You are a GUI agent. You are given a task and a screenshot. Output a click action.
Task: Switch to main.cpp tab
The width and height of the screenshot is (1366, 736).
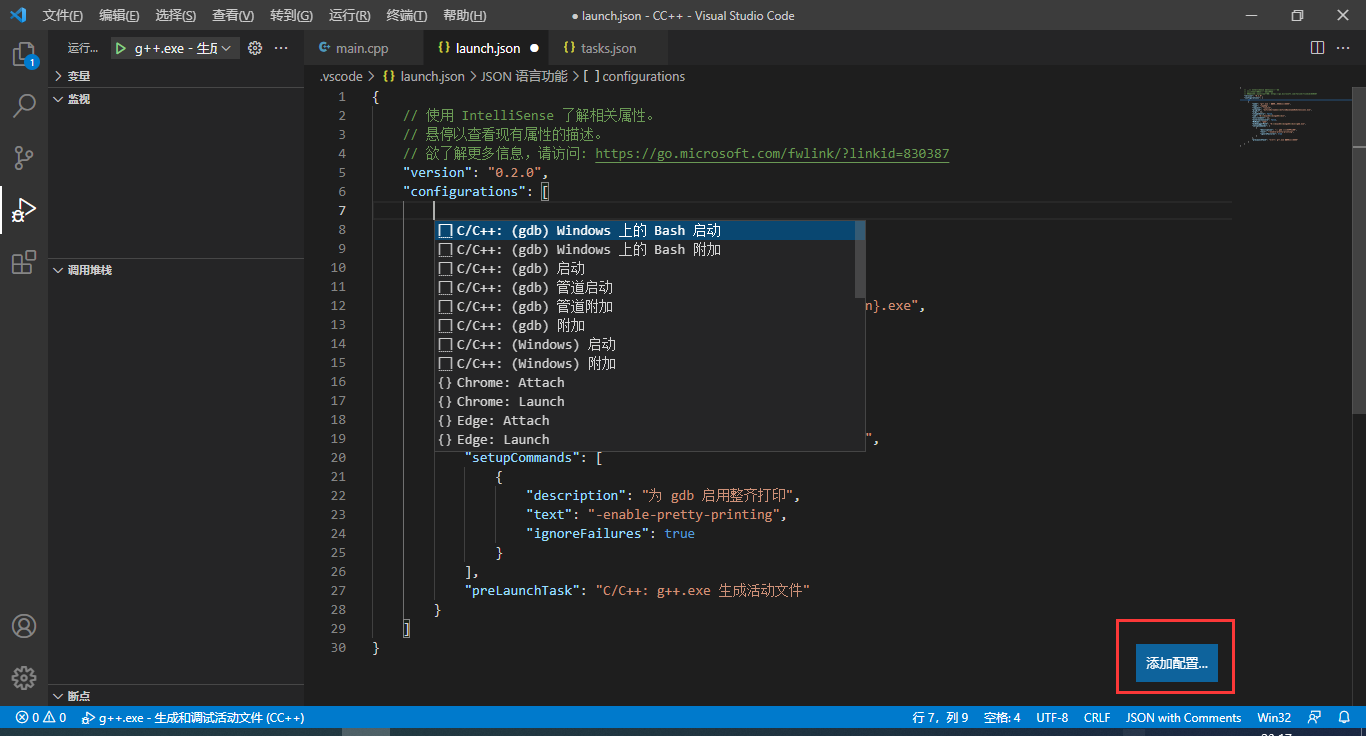[x=364, y=48]
